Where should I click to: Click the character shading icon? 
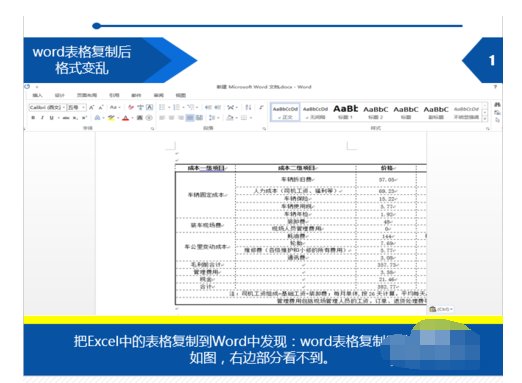140,118
